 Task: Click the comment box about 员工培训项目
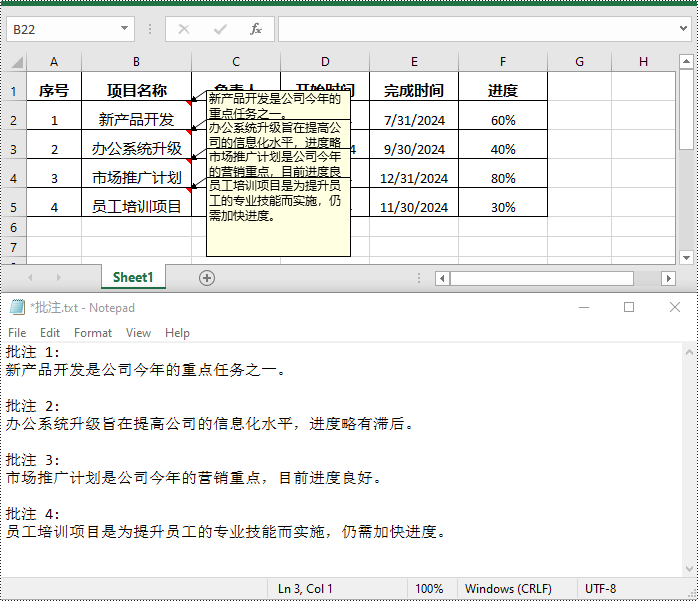[x=278, y=217]
